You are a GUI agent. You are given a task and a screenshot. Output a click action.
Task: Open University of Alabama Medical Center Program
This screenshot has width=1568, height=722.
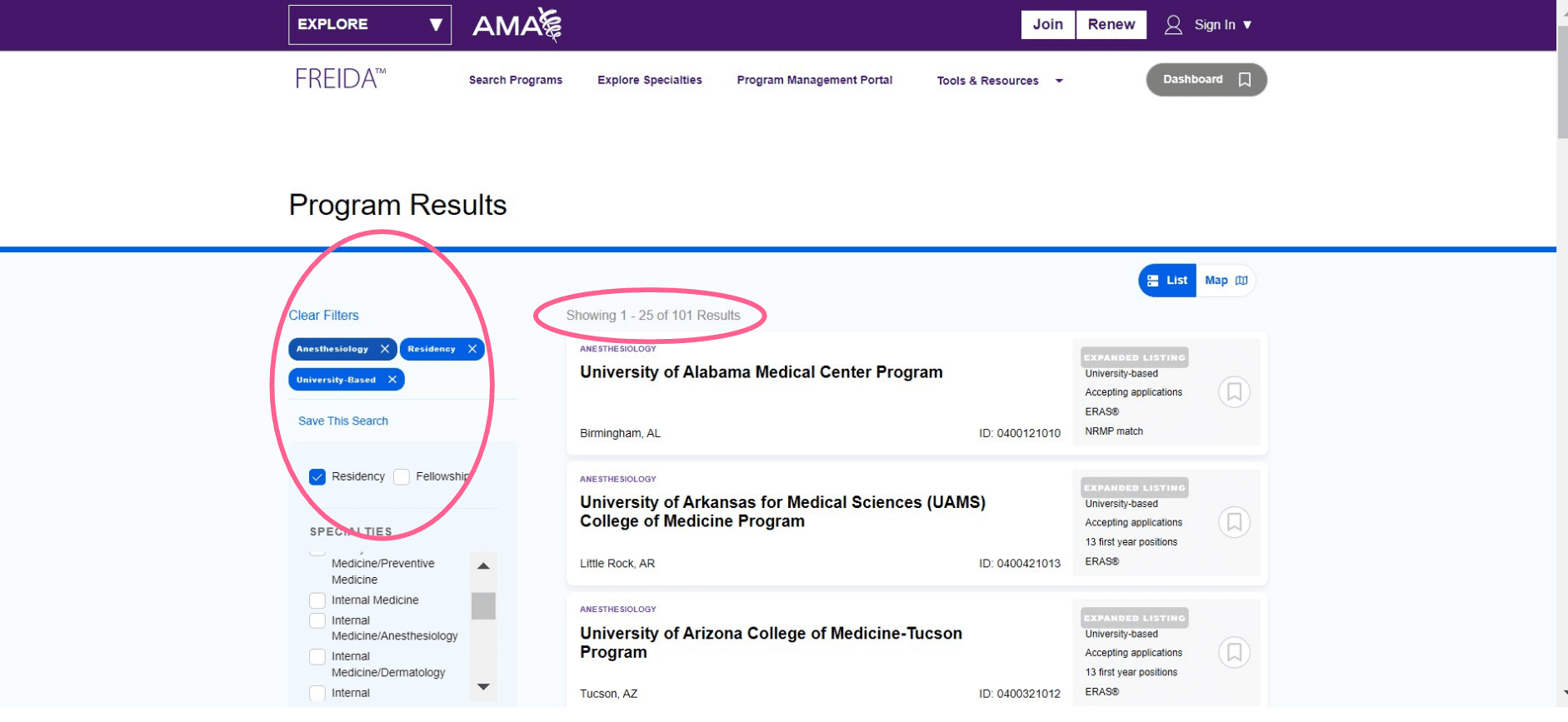762,372
